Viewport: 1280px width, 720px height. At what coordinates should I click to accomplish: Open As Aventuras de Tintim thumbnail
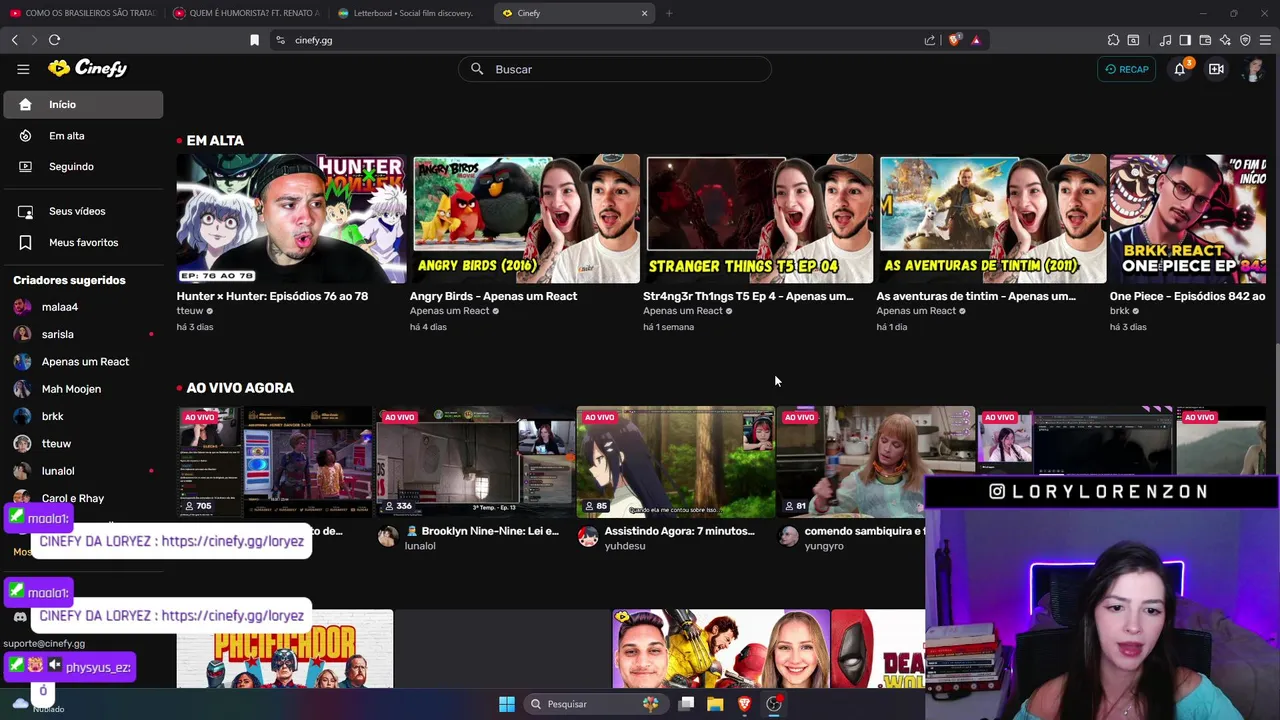991,219
